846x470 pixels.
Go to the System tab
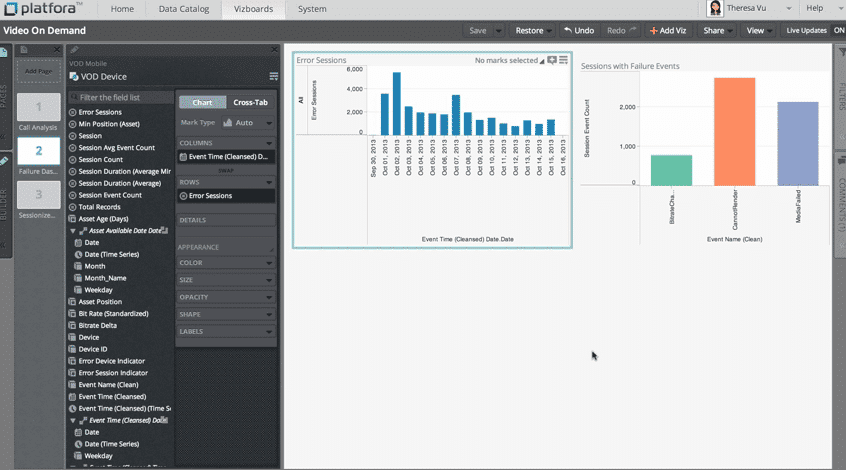[311, 9]
